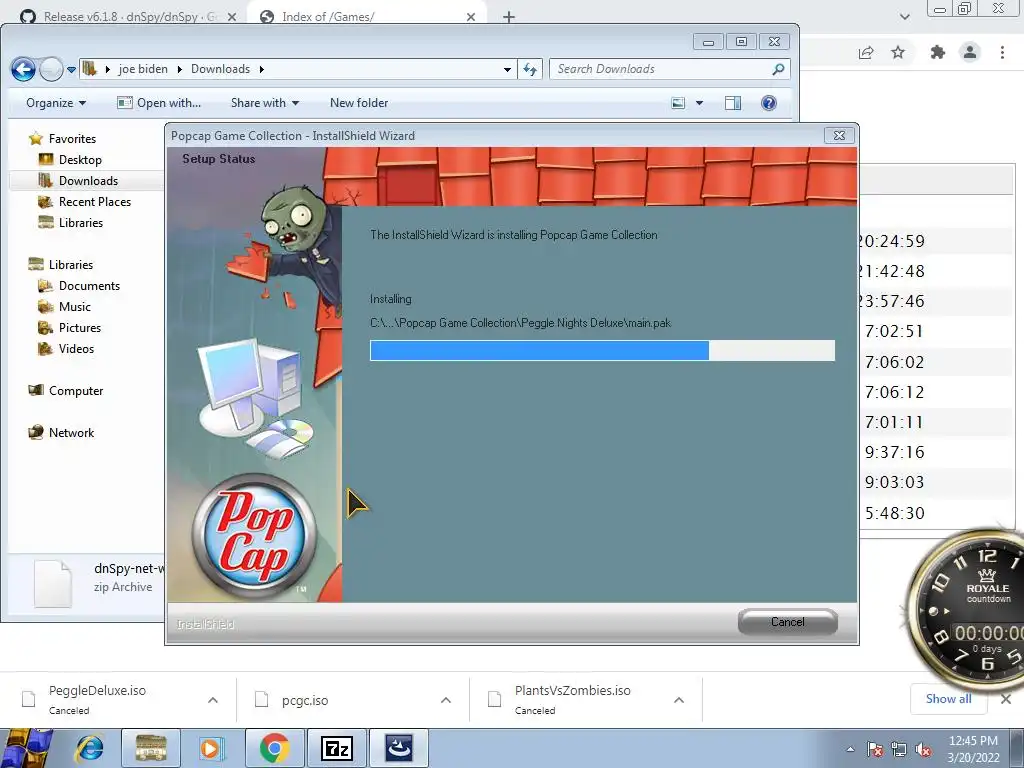
Task: Click the dnSpy zip archive file icon
Action: click(52, 584)
